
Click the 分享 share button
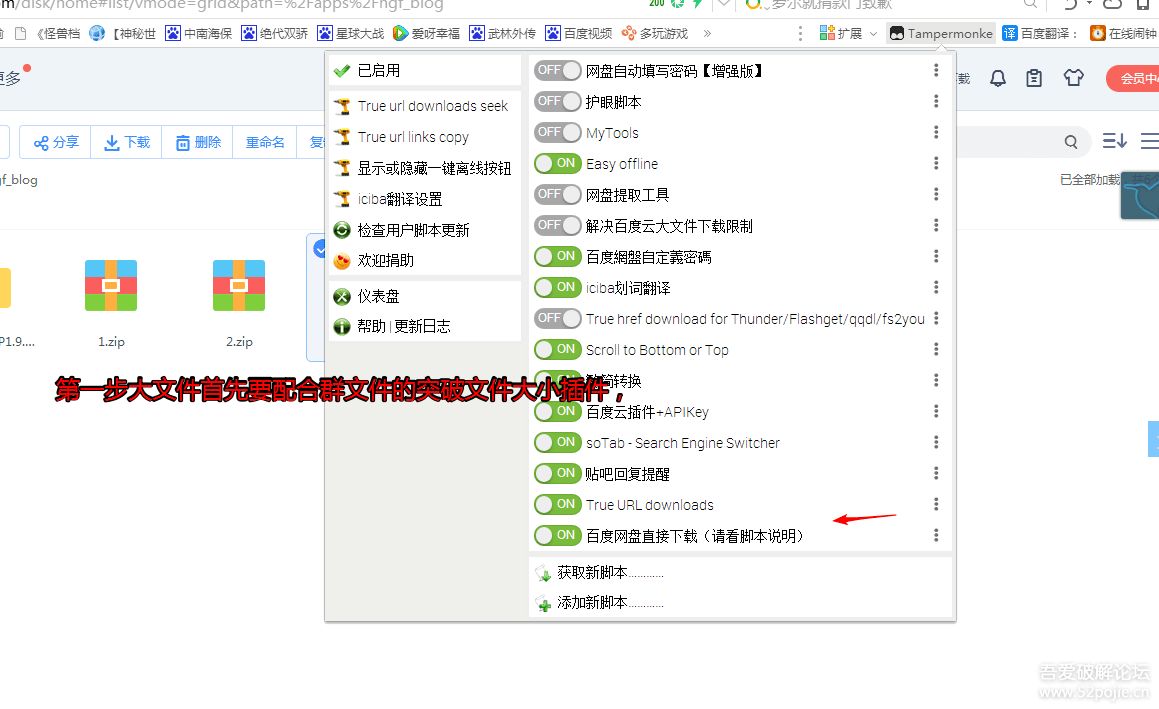pyautogui.click(x=56, y=142)
